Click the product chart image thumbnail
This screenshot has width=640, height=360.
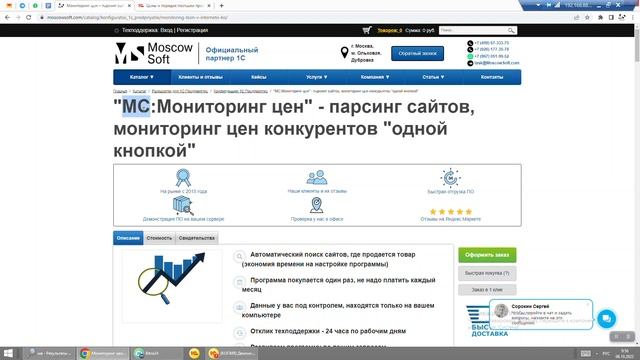pyautogui.click(x=172, y=286)
